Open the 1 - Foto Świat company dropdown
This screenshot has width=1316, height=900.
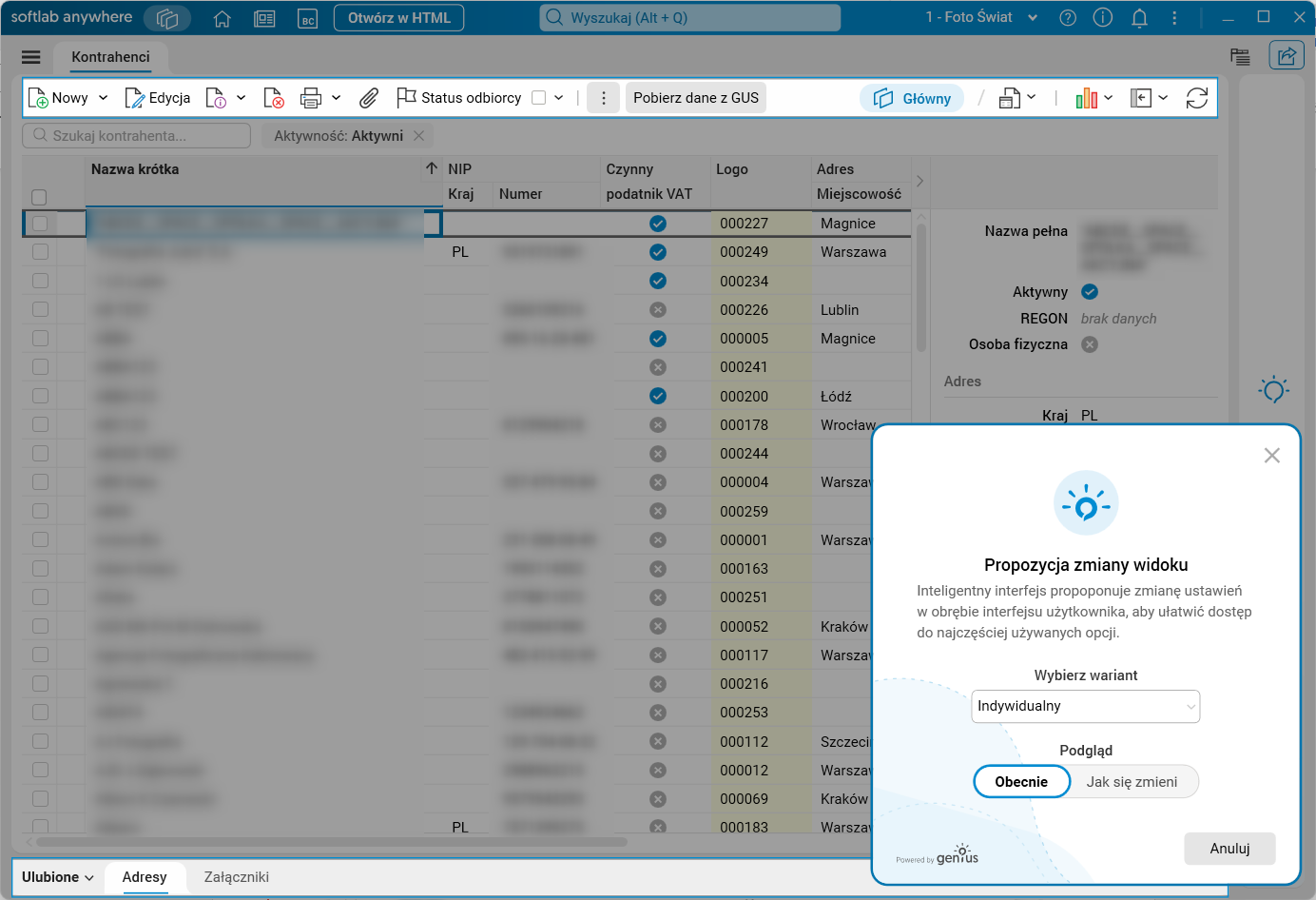981,17
